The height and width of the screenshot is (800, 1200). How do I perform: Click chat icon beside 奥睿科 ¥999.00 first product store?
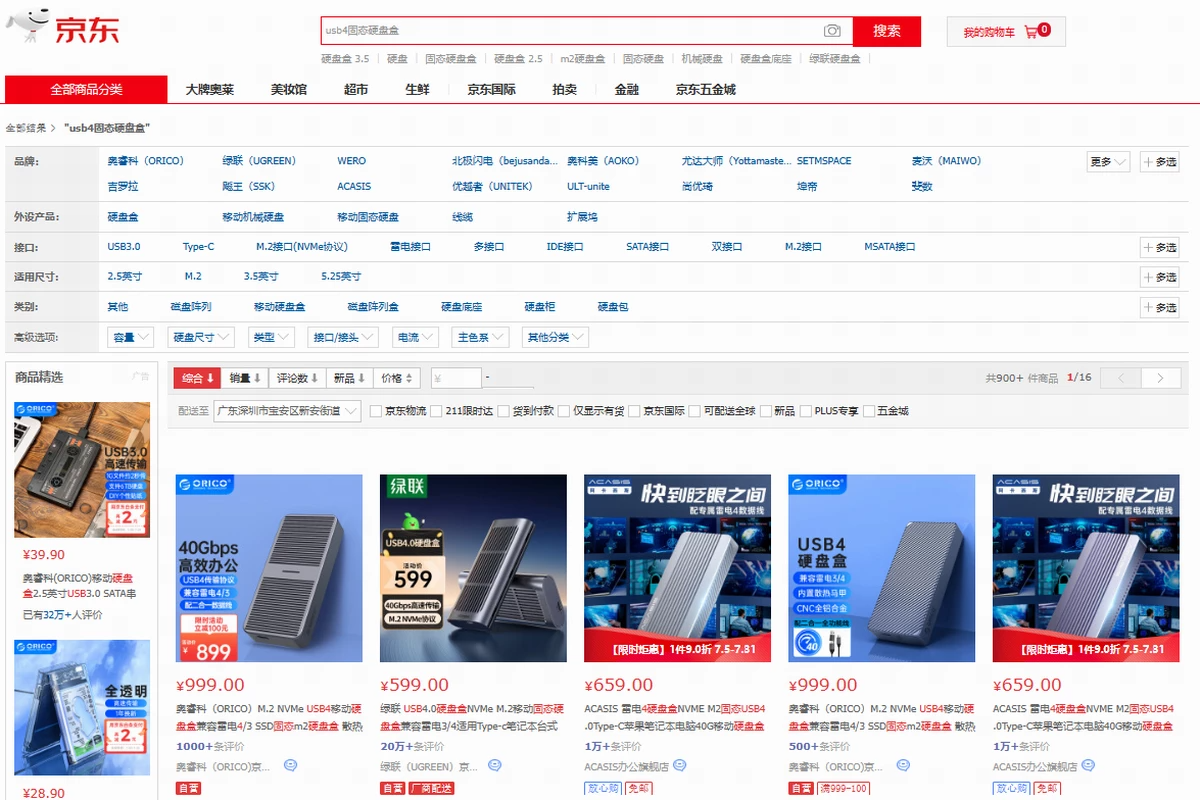pos(290,766)
